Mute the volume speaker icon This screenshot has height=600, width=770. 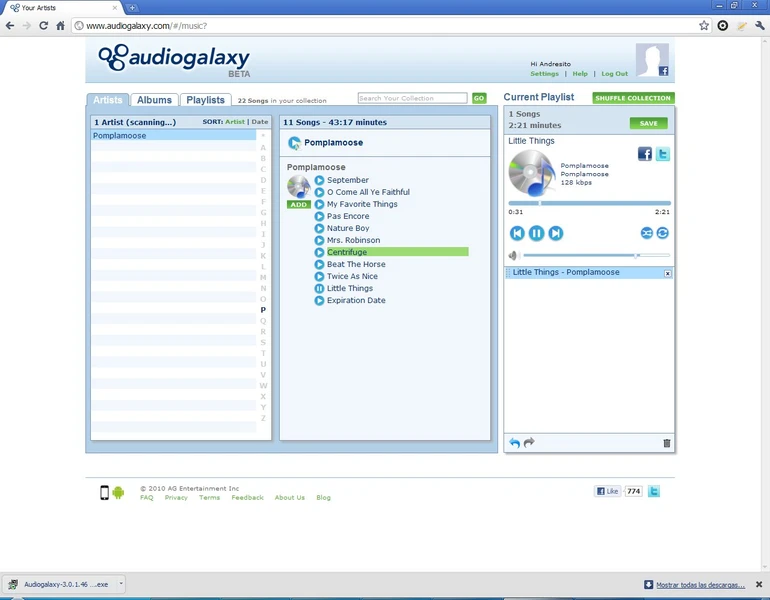(513, 255)
